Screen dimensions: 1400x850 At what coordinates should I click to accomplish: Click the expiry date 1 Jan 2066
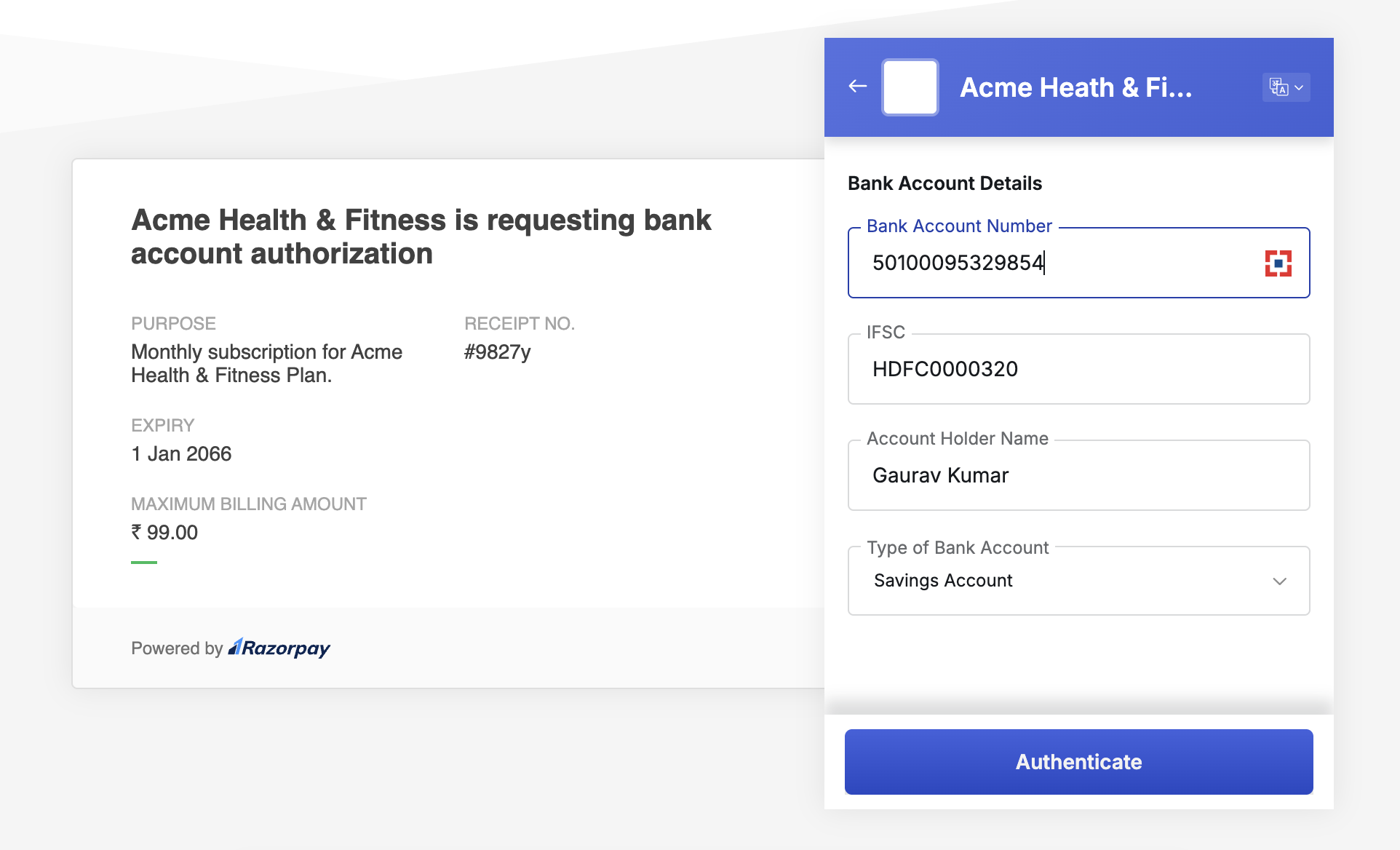click(x=180, y=453)
